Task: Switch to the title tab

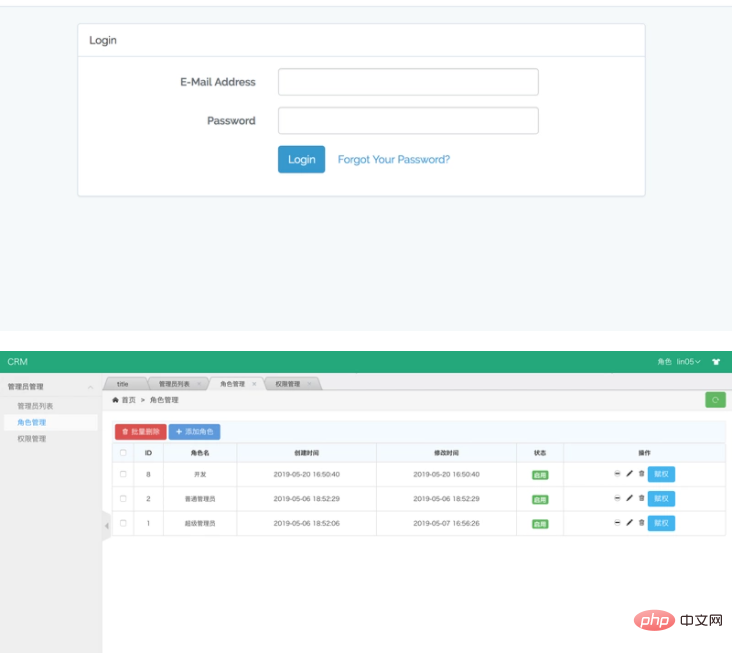Action: [122, 384]
